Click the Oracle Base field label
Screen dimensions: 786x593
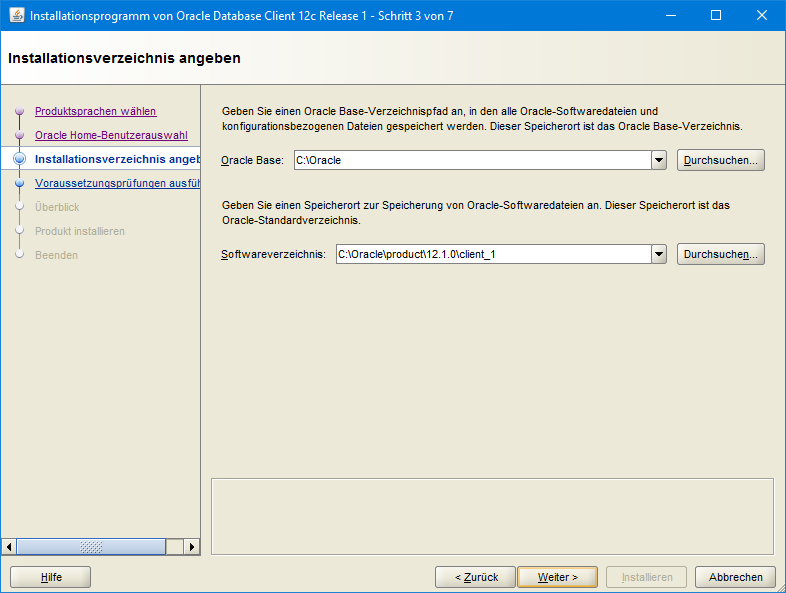pyautogui.click(x=252, y=160)
